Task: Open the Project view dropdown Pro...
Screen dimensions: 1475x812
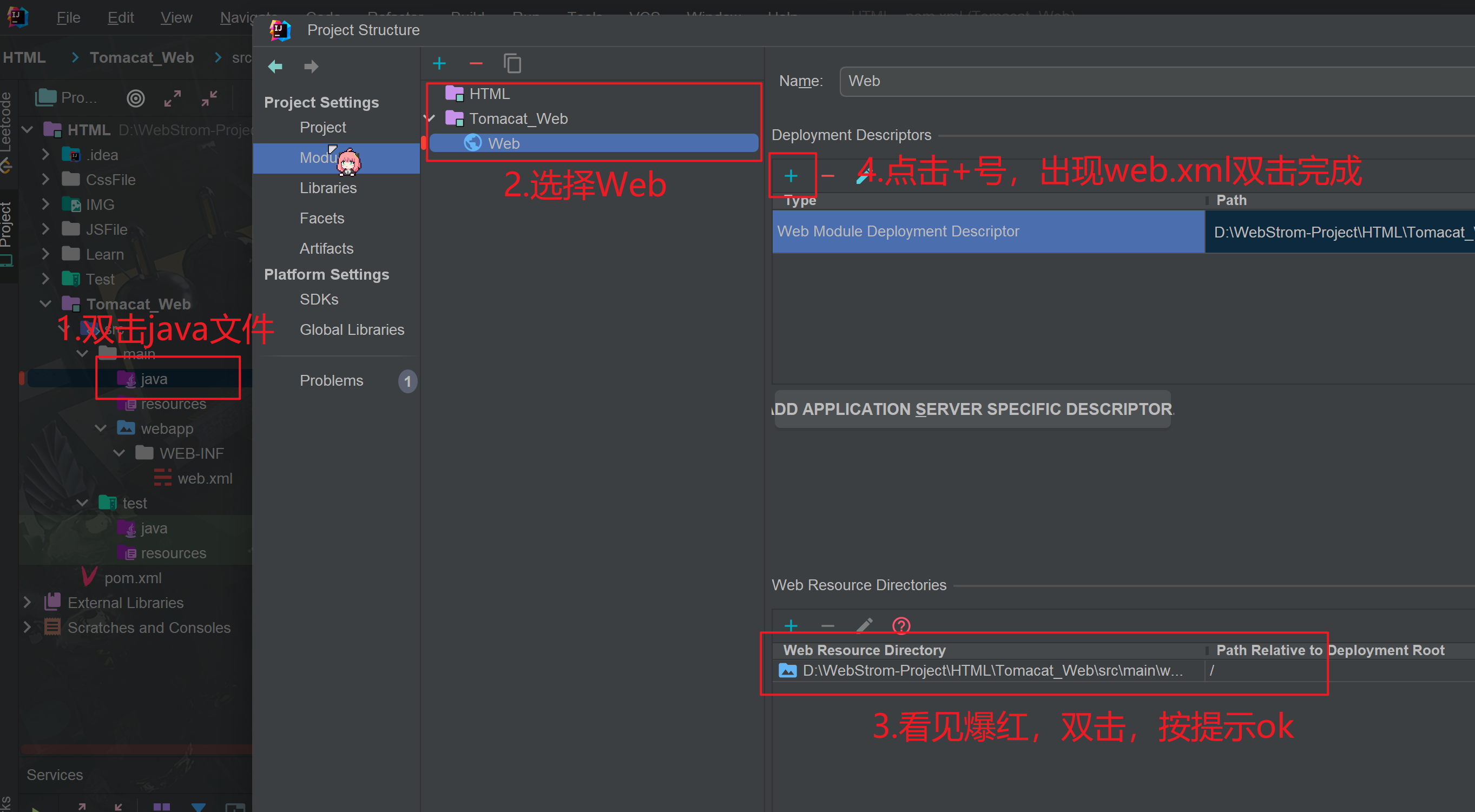Action: (x=65, y=98)
